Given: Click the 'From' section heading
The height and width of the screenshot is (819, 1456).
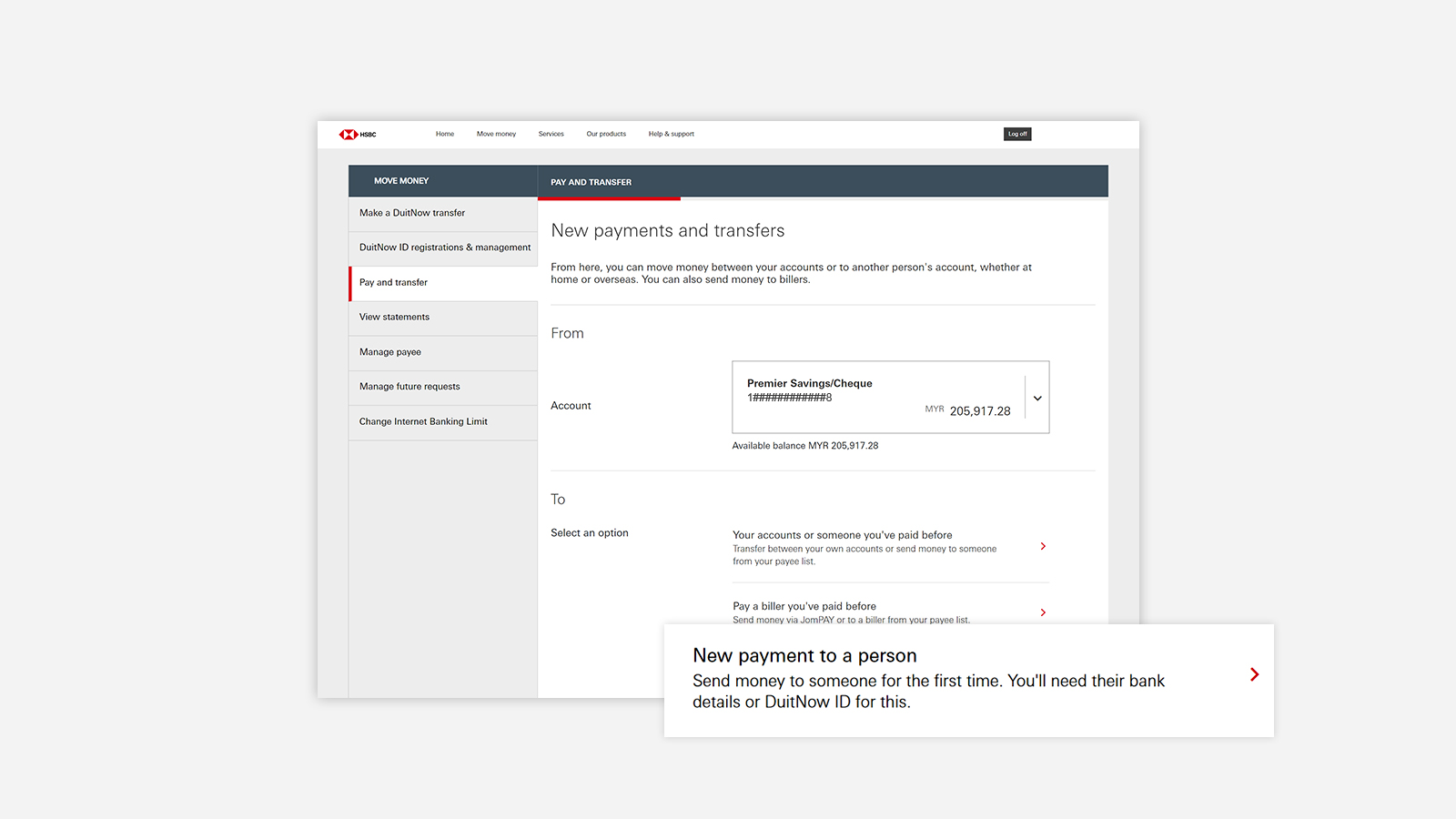Looking at the screenshot, I should pyautogui.click(x=567, y=333).
